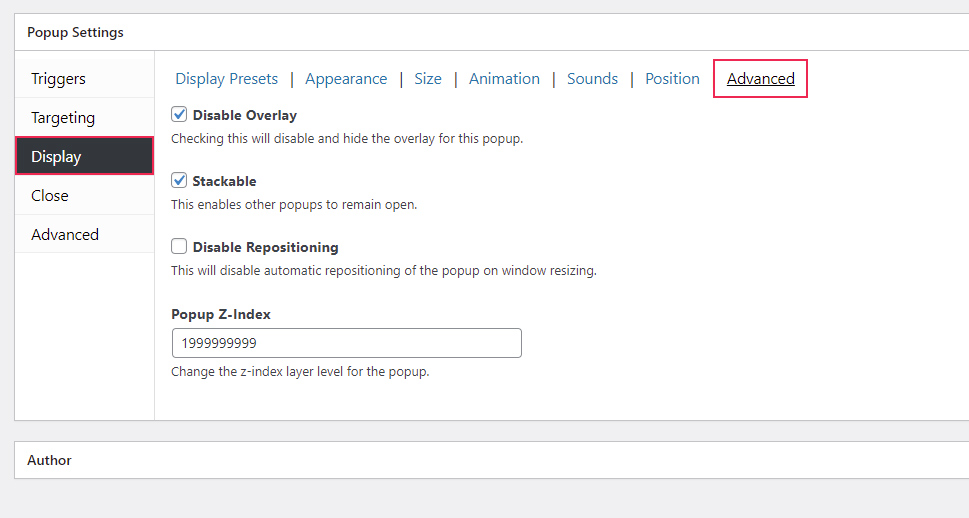Image resolution: width=969 pixels, height=518 pixels.
Task: Click the Stackable label text
Action: pyautogui.click(x=224, y=181)
